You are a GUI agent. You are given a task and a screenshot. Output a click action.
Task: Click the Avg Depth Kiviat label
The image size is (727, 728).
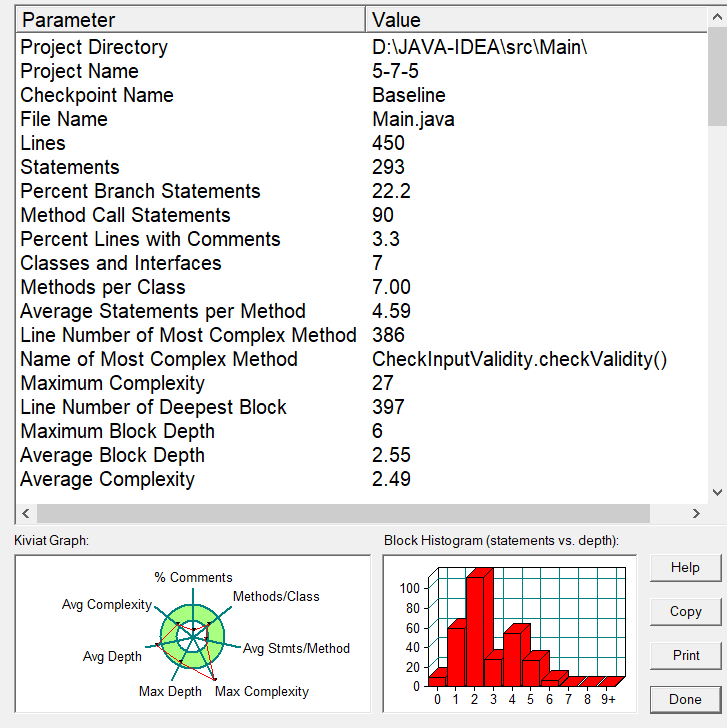112,656
